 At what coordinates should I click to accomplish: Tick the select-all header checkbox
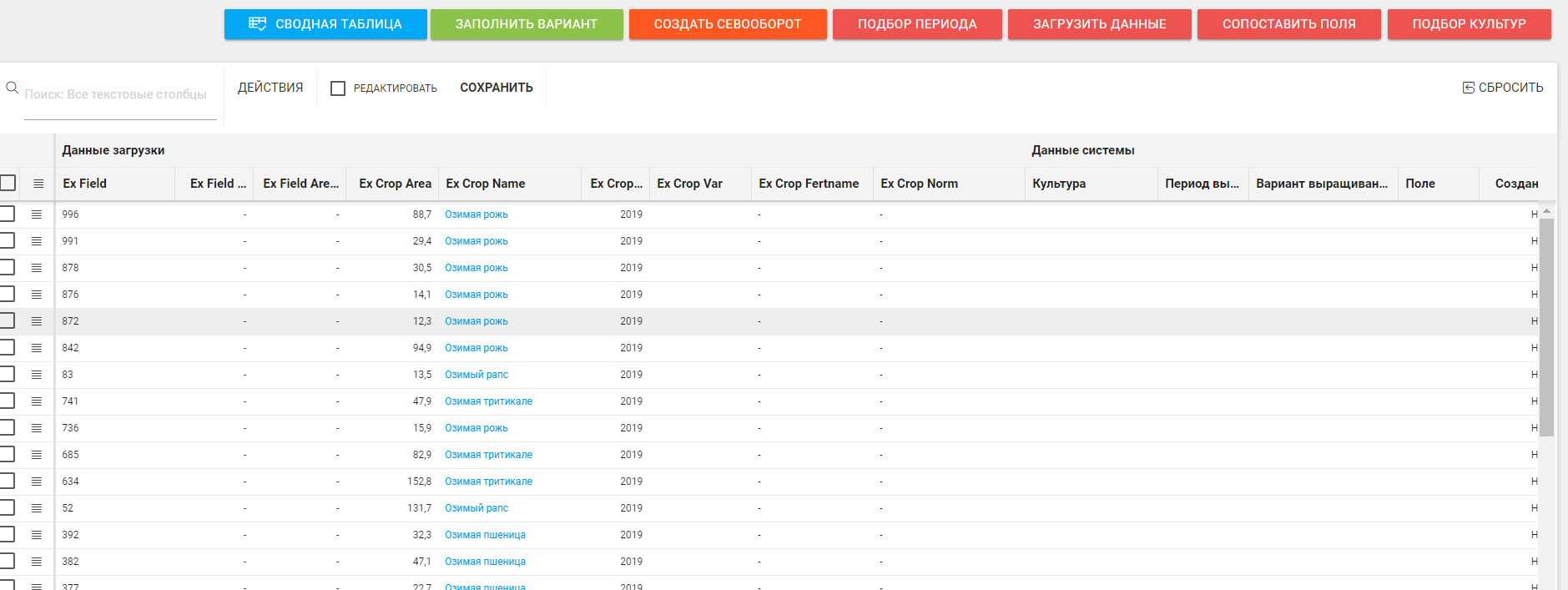(x=8, y=183)
